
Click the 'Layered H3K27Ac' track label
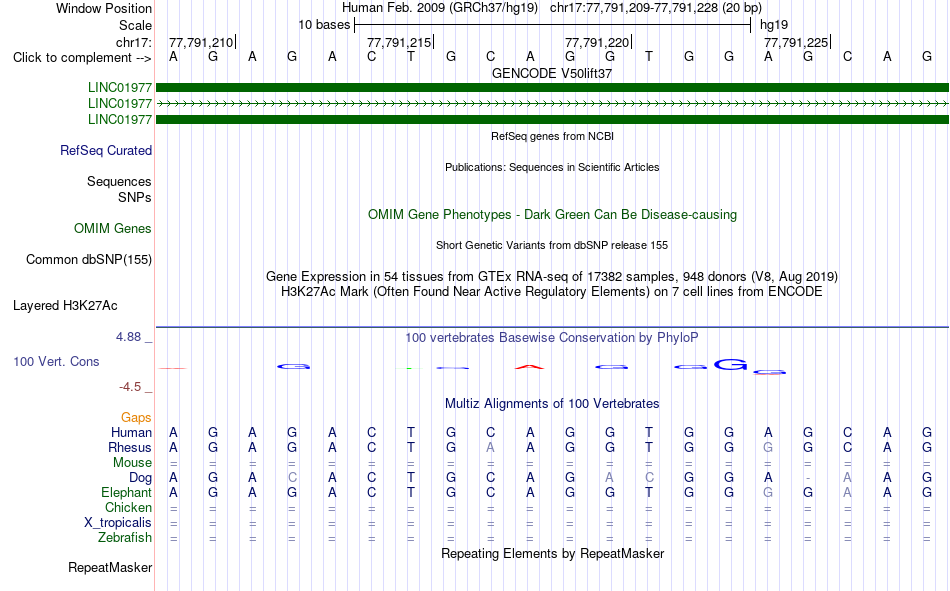[65, 306]
